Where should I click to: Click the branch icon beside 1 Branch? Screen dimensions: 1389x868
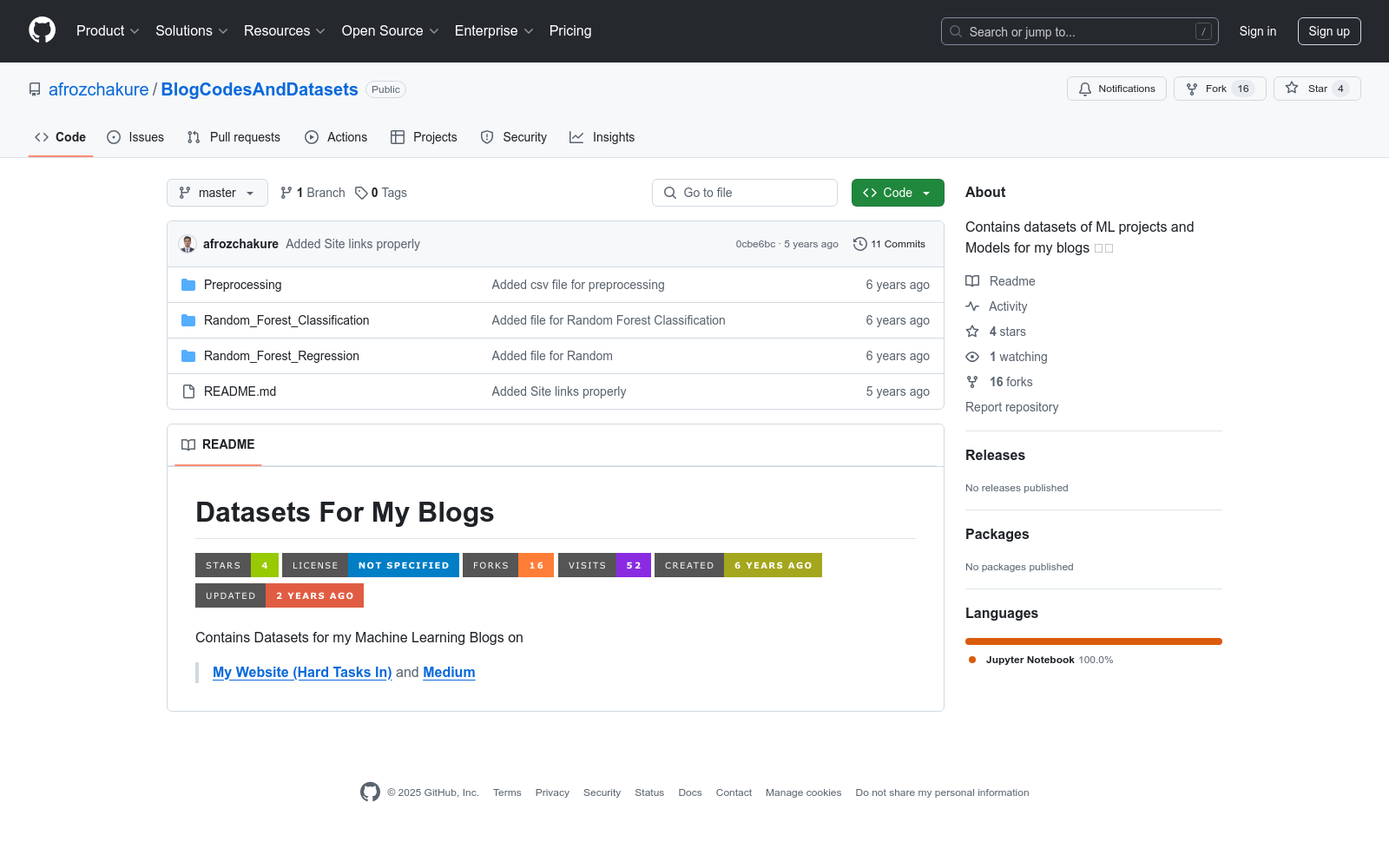tap(286, 193)
